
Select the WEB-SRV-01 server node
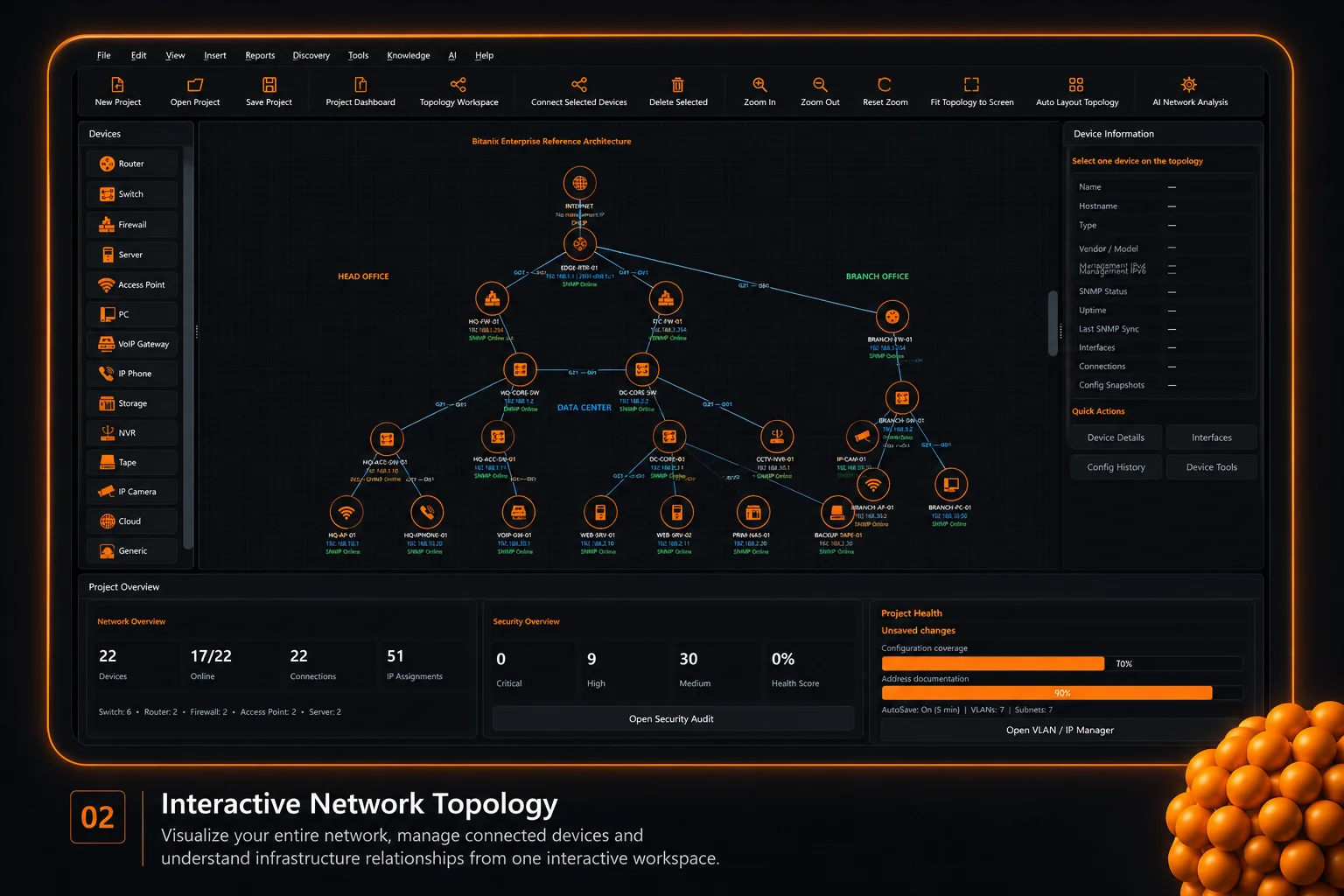point(600,512)
